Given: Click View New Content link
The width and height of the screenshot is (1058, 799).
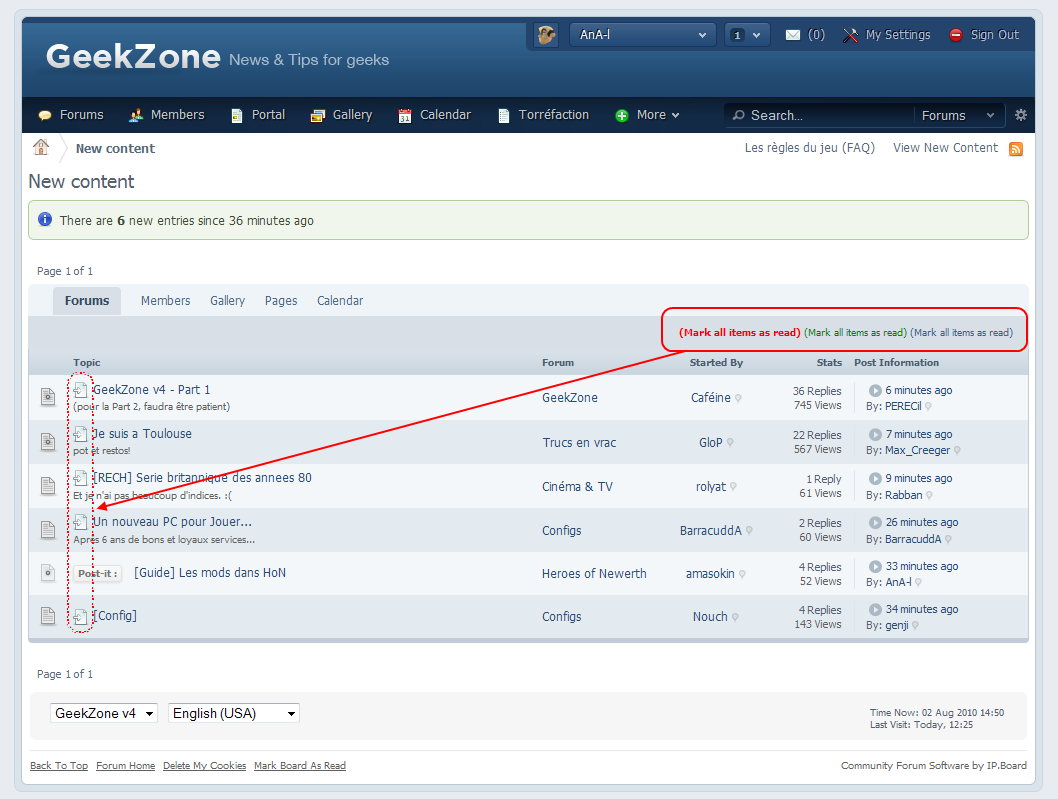Looking at the screenshot, I should tap(945, 148).
